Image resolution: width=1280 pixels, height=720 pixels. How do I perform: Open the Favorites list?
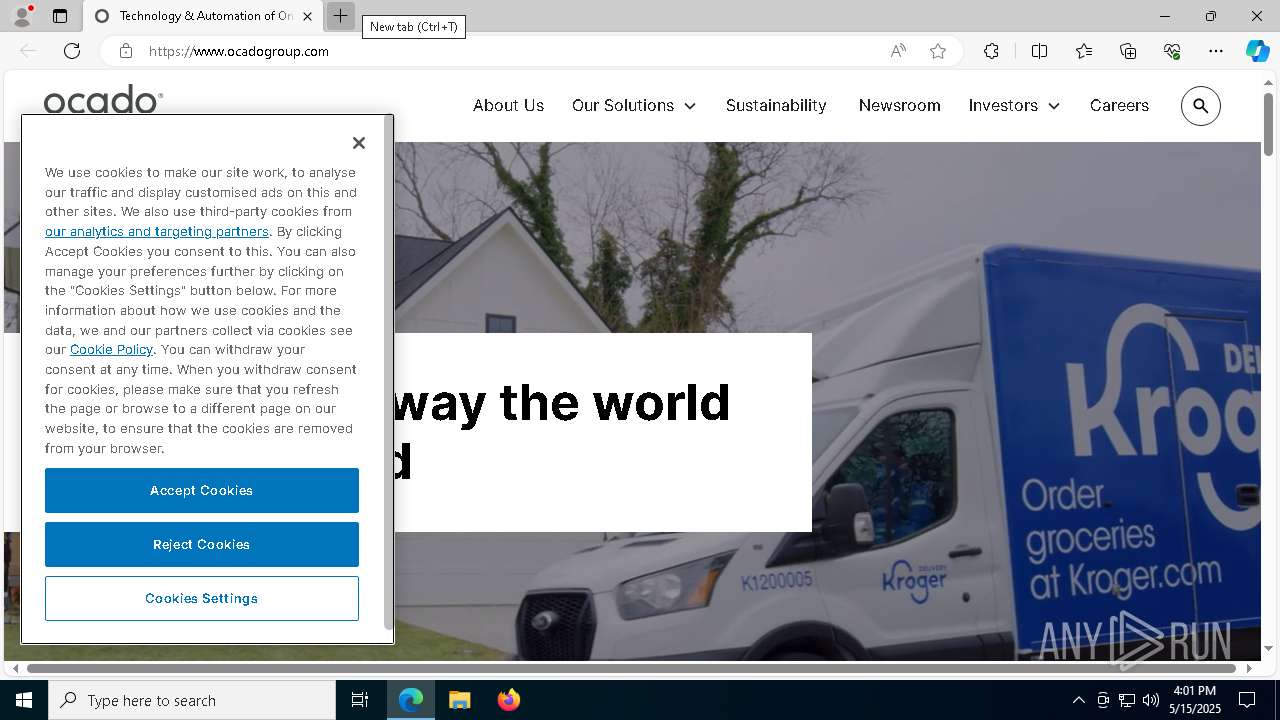pyautogui.click(x=1084, y=51)
